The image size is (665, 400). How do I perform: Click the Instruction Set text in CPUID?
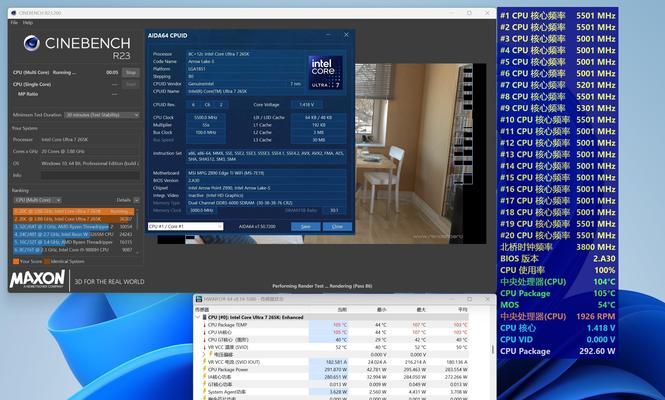(266, 156)
